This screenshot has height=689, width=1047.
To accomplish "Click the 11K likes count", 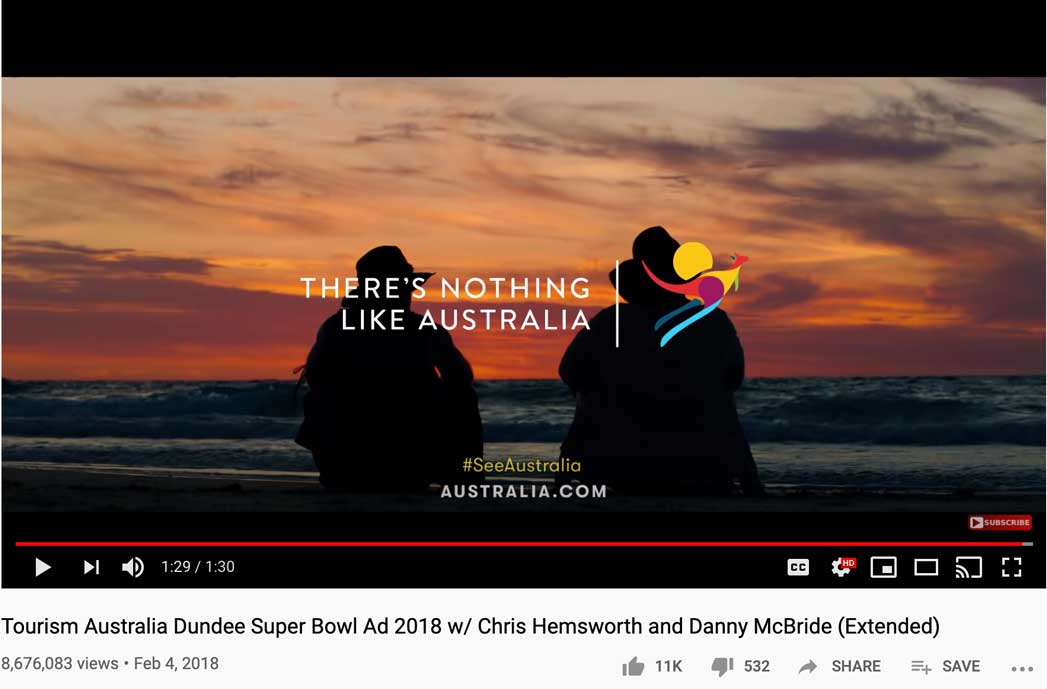I will 668,666.
